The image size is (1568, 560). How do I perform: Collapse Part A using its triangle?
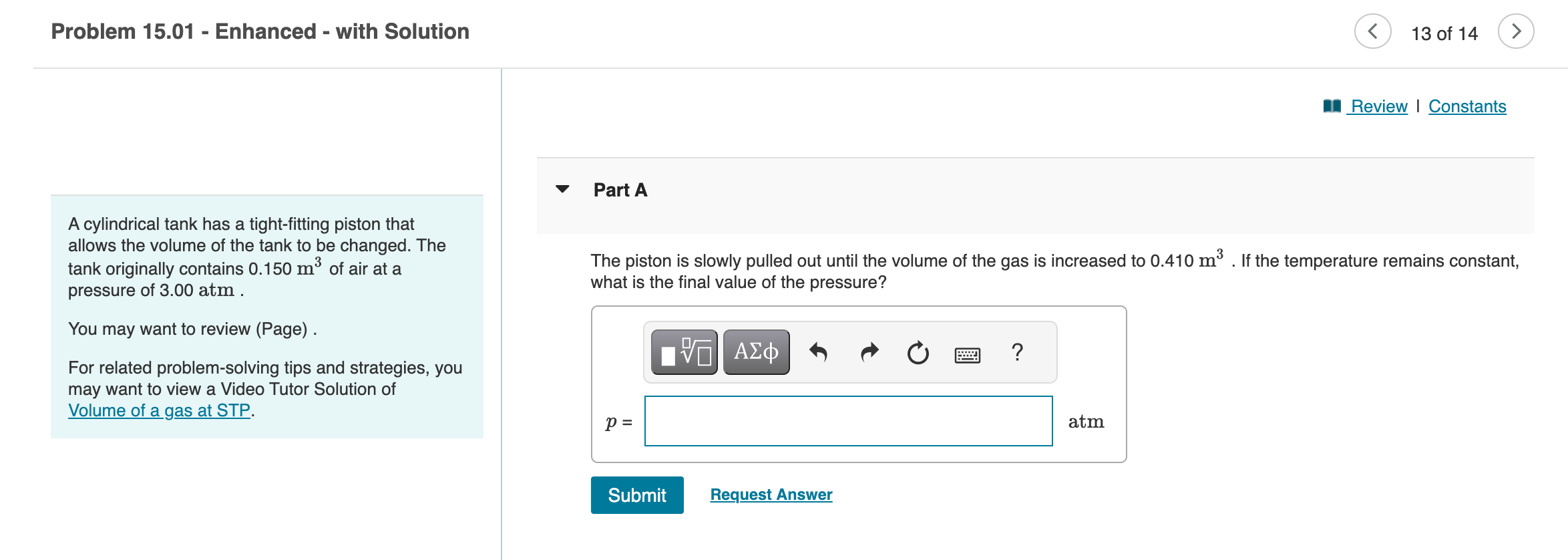tap(562, 190)
